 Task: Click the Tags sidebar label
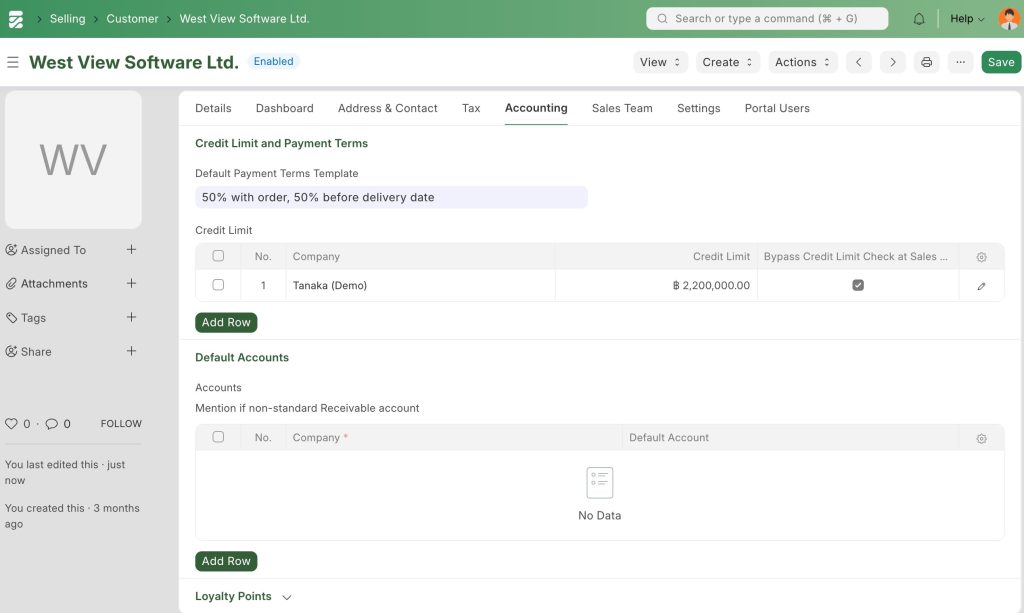33,318
